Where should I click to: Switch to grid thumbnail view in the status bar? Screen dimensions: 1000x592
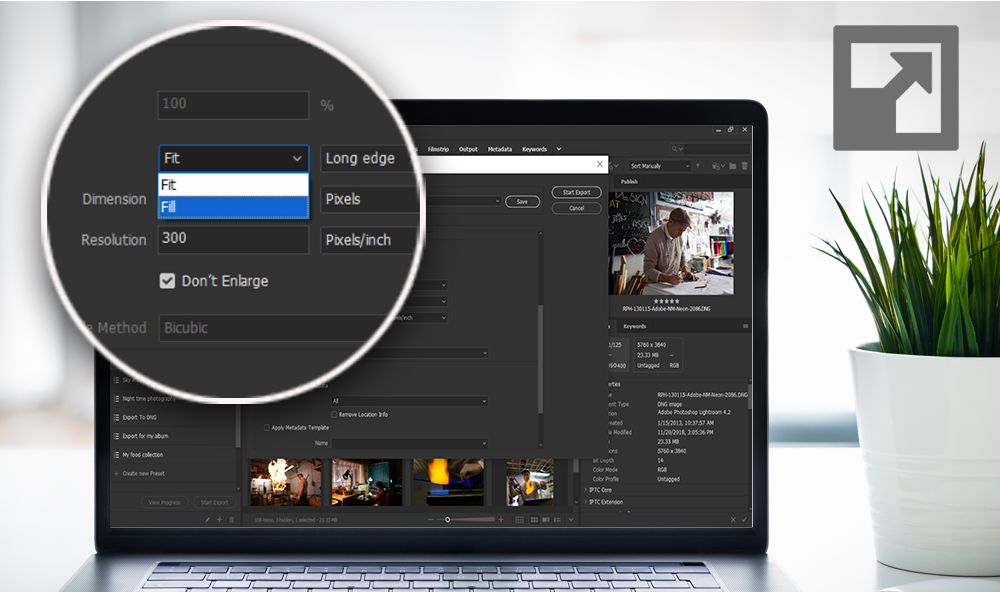[x=520, y=520]
